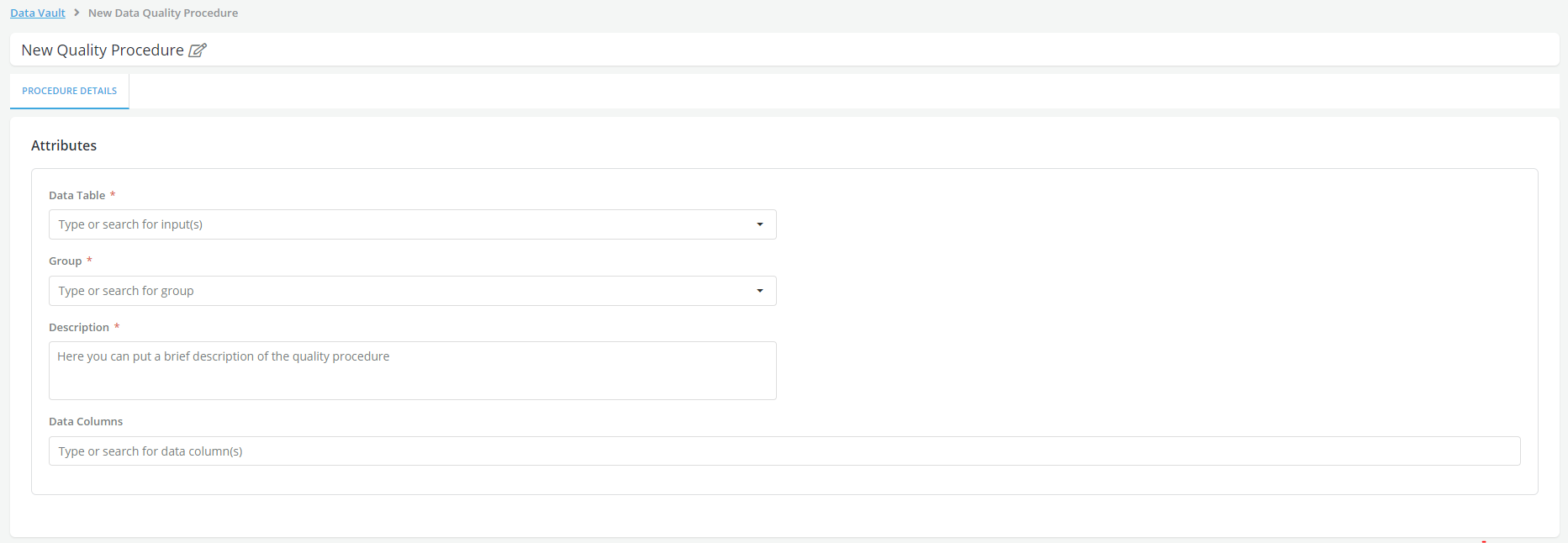The height and width of the screenshot is (543, 1568).
Task: Open the Data Vault breadcrumb link
Action: (x=38, y=13)
